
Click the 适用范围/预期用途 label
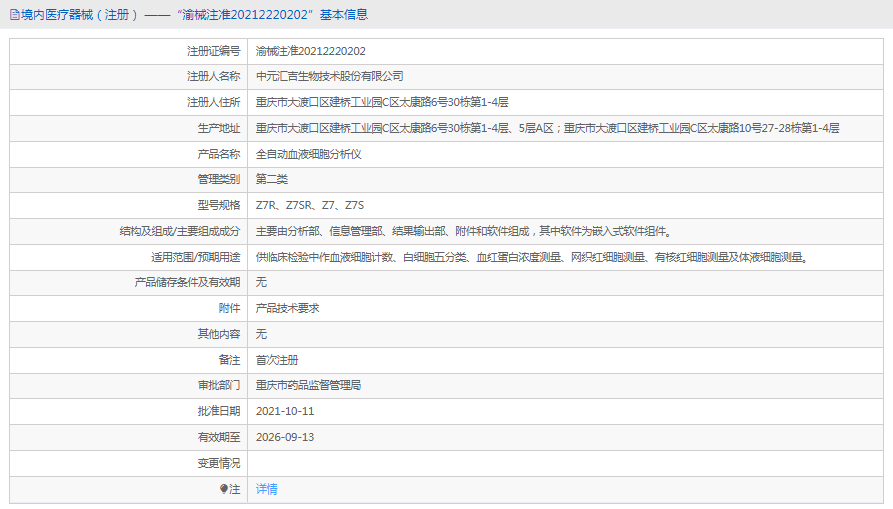point(195,257)
